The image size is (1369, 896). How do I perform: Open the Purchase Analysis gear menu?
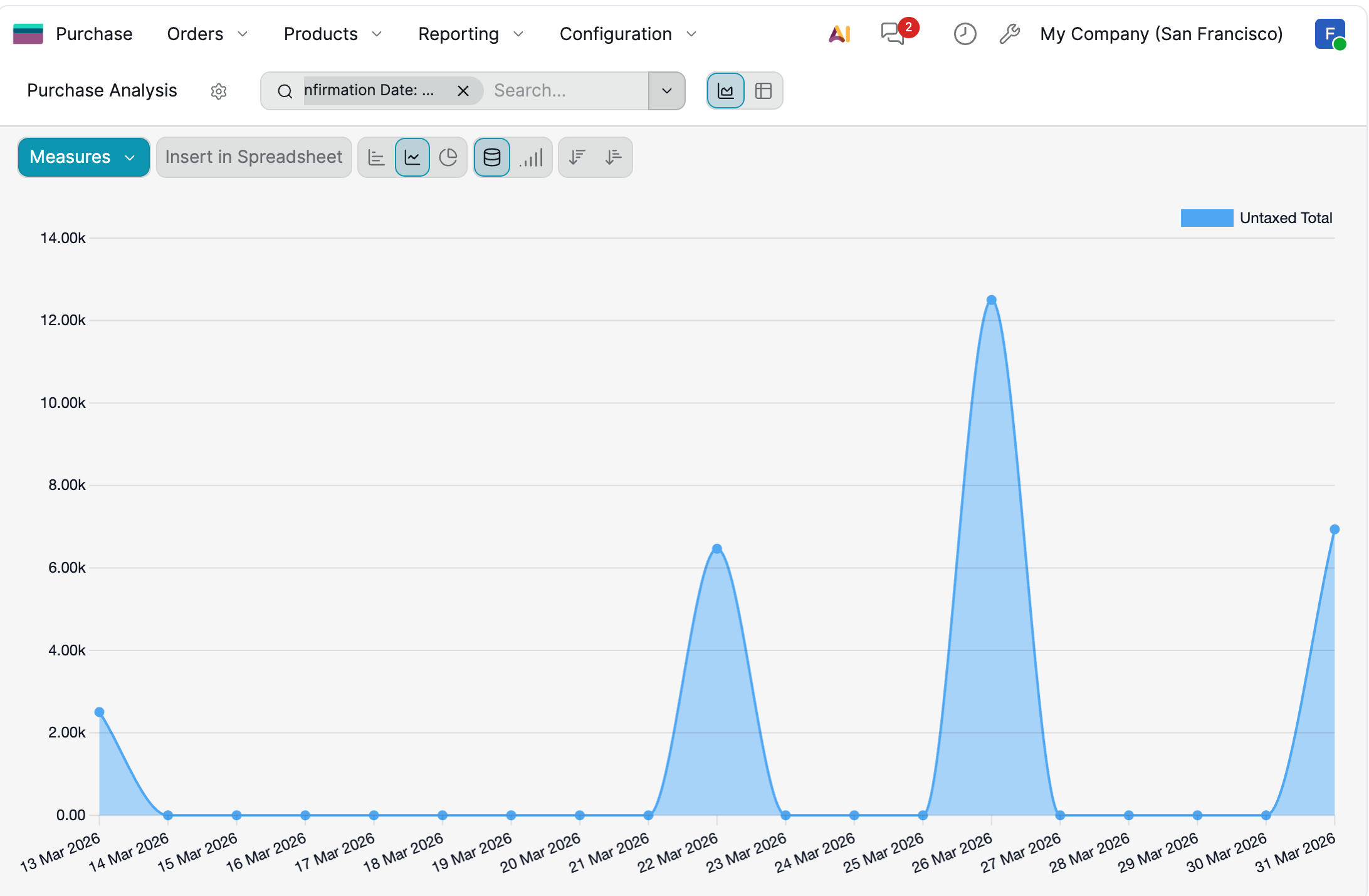tap(219, 91)
